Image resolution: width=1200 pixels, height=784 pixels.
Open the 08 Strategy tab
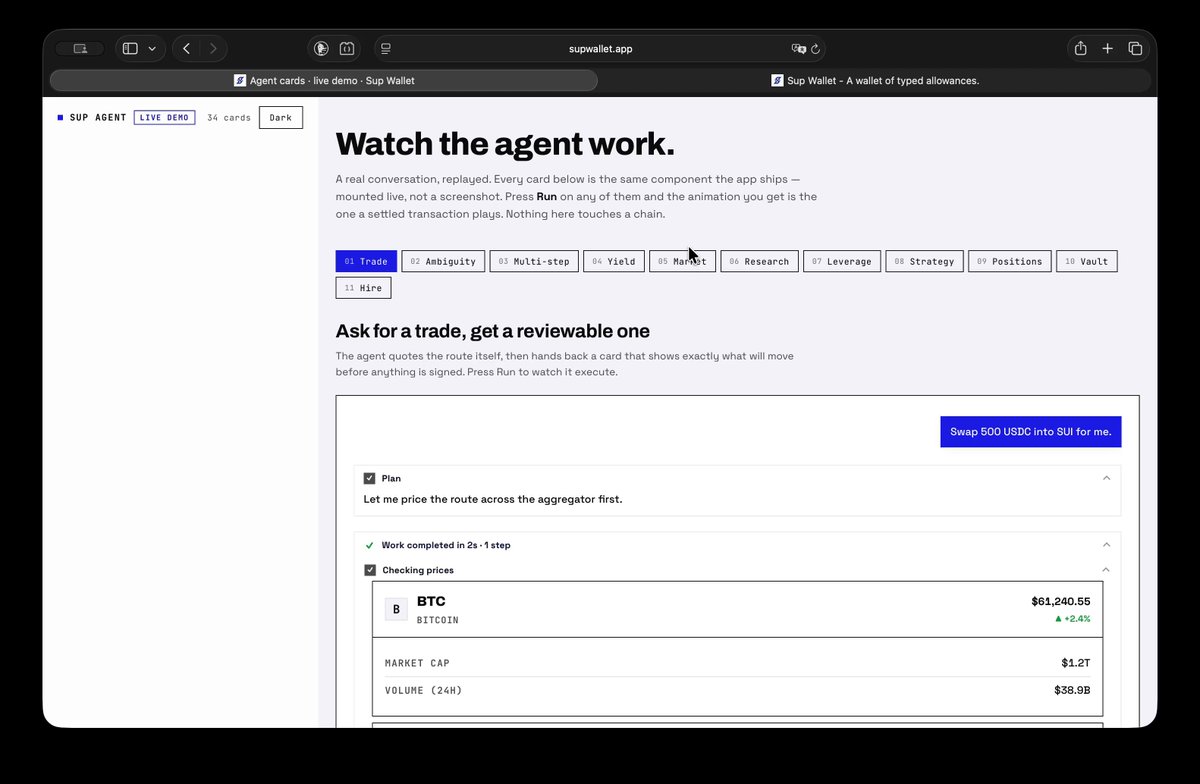[x=925, y=261]
